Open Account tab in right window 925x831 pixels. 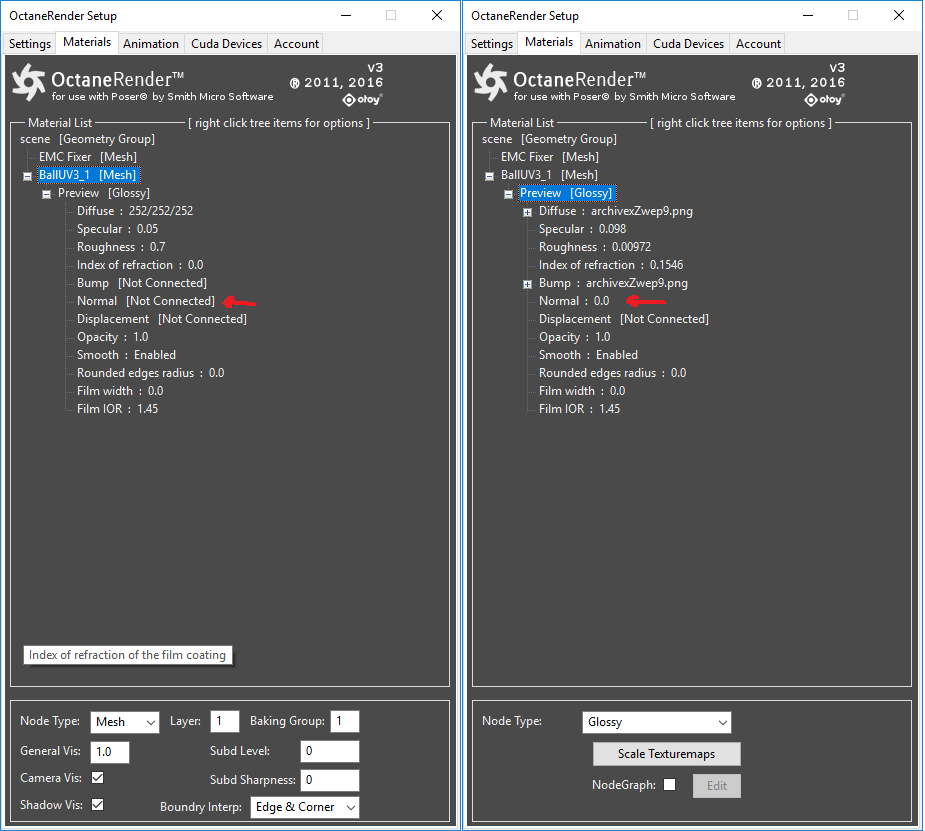(758, 44)
